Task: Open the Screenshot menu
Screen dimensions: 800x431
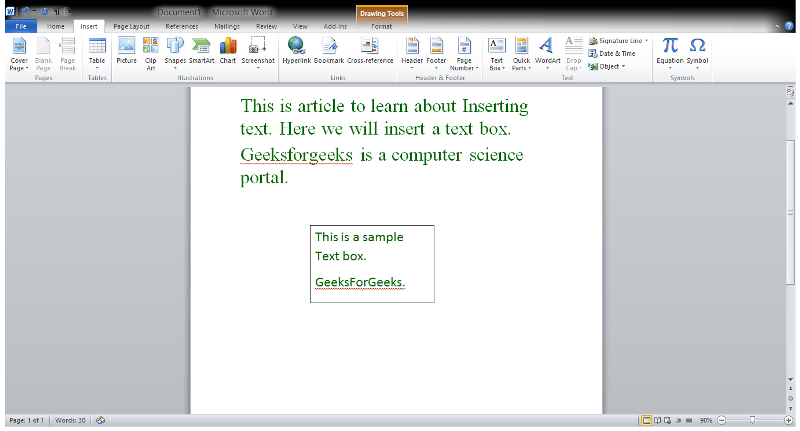Action: coord(258,54)
